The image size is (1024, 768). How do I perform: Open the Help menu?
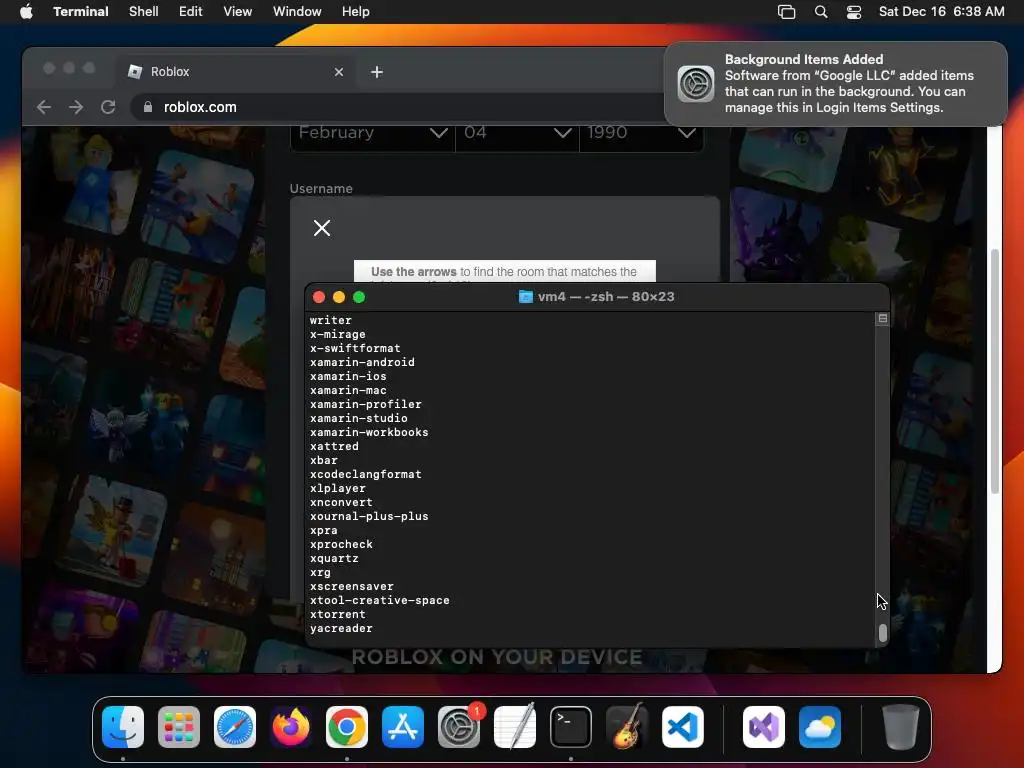(x=356, y=12)
